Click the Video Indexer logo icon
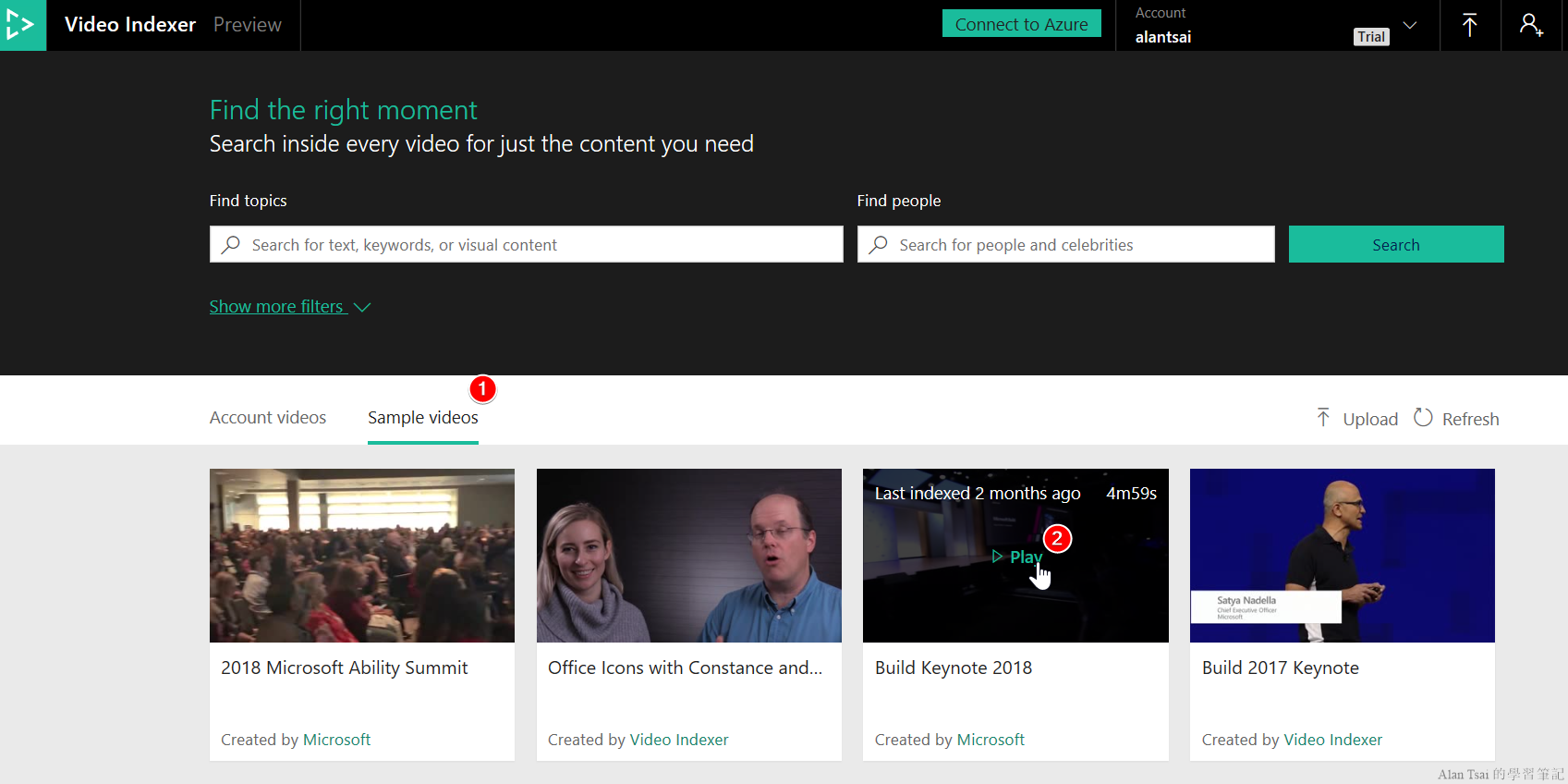Screen dimensions: 1568x784 pyautogui.click(x=22, y=25)
